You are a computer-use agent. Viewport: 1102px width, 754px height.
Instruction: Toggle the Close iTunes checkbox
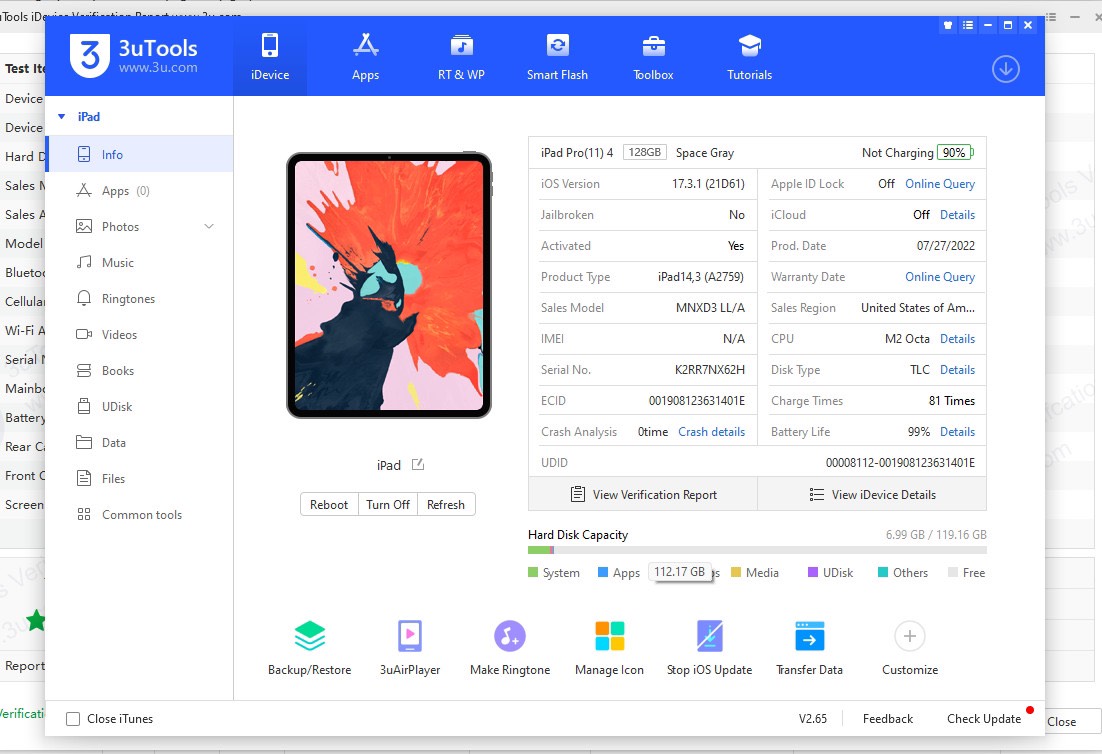coord(73,719)
